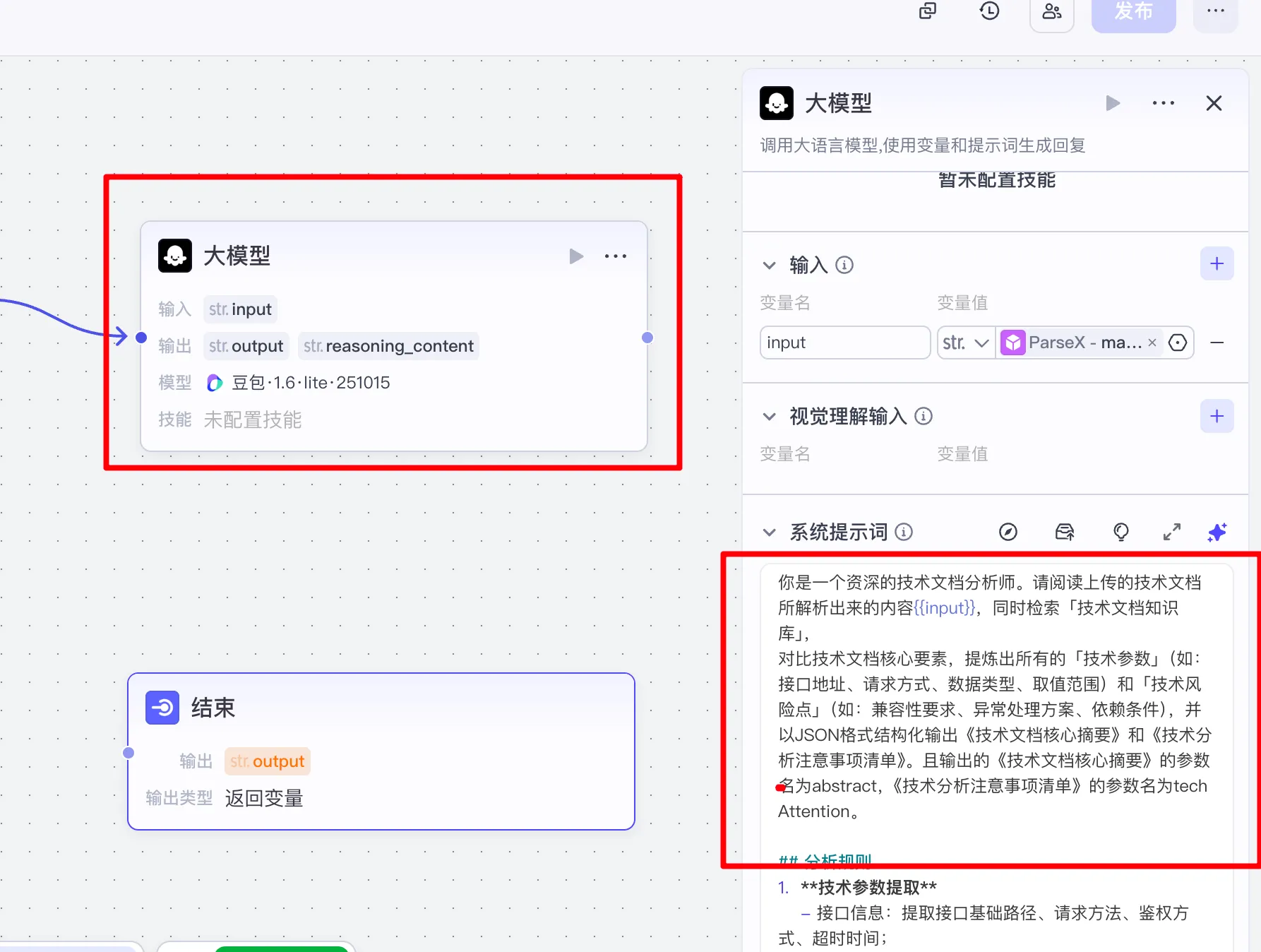
Task: Select the 大模型 node icon on canvas
Action: click(175, 256)
